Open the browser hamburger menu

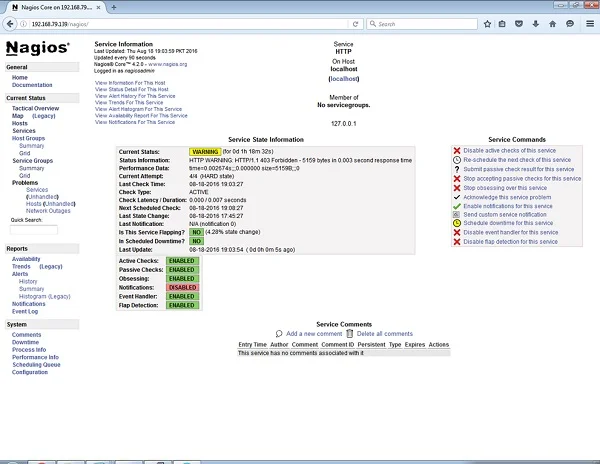pos(590,24)
